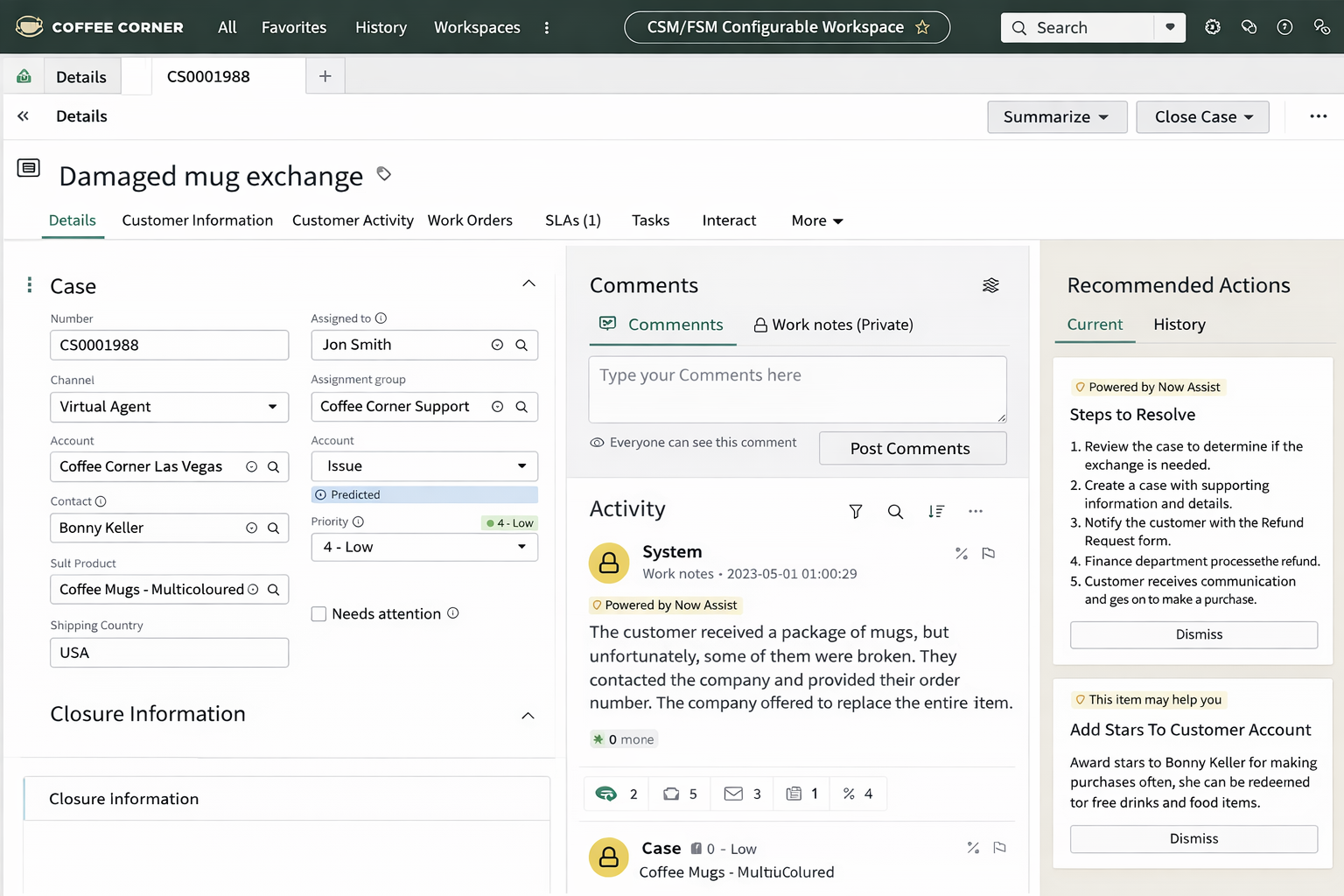Collapse the Closure Information section
Viewport: 1344px width, 896px height.
click(x=528, y=715)
